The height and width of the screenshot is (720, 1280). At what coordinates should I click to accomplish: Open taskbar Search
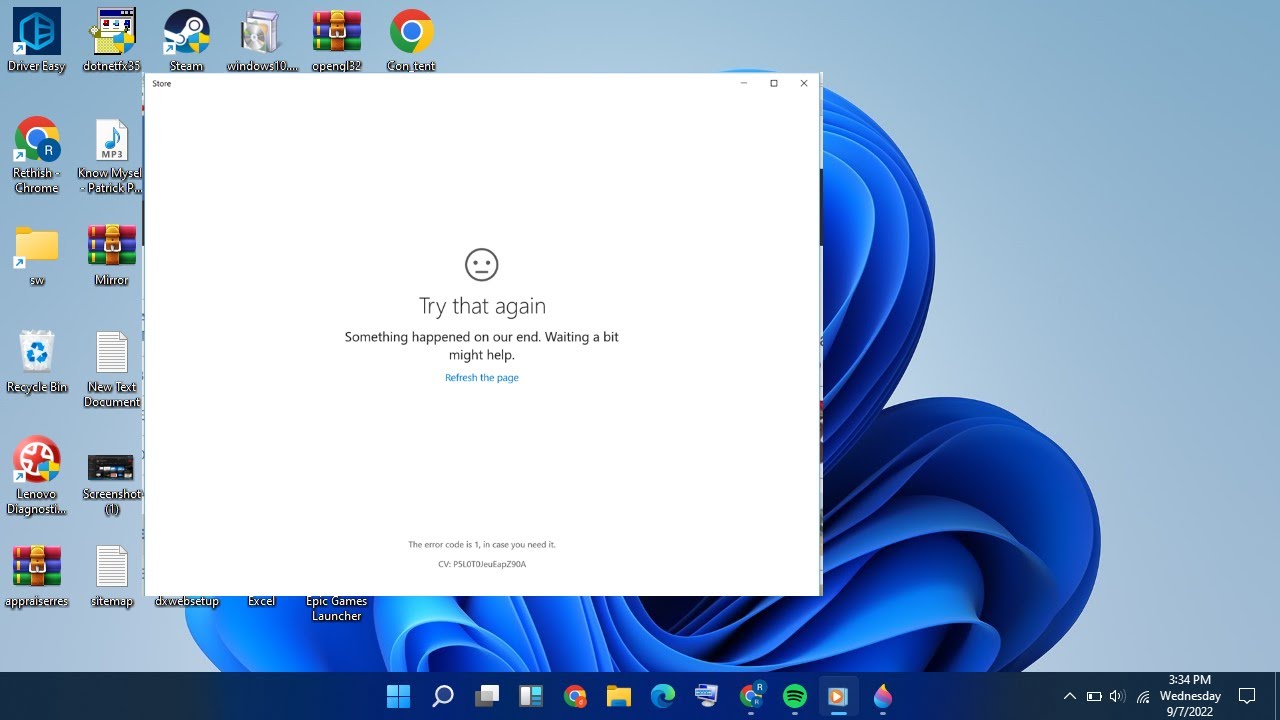(443, 696)
